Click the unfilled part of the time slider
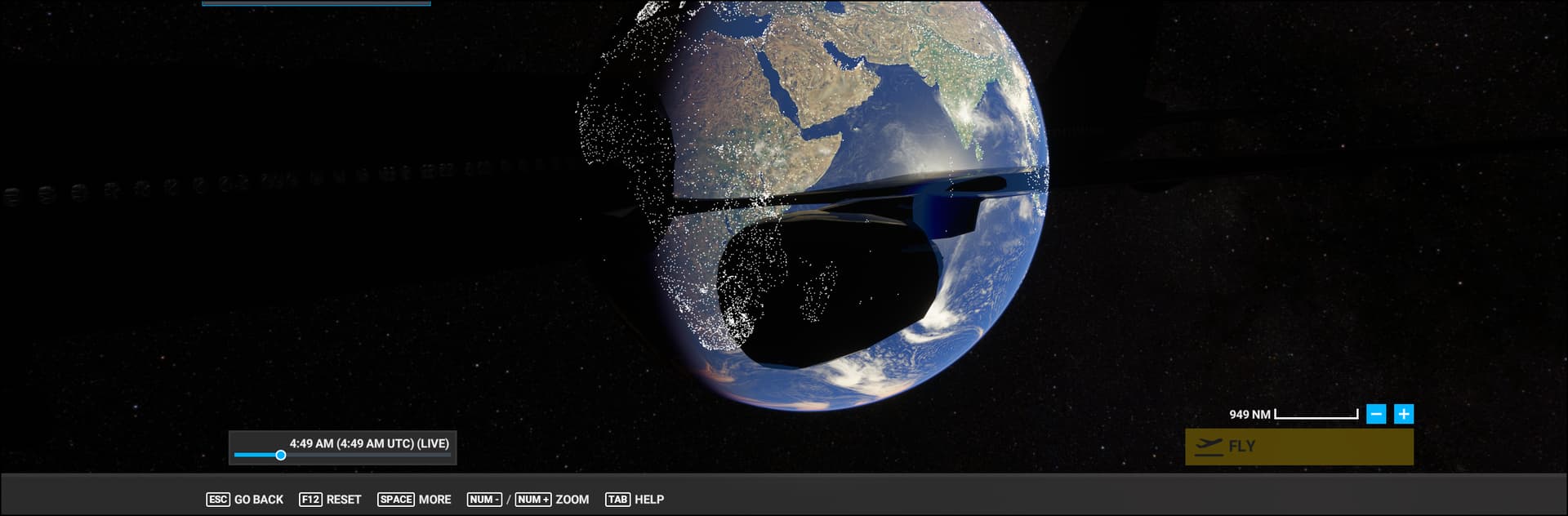 coord(367,455)
